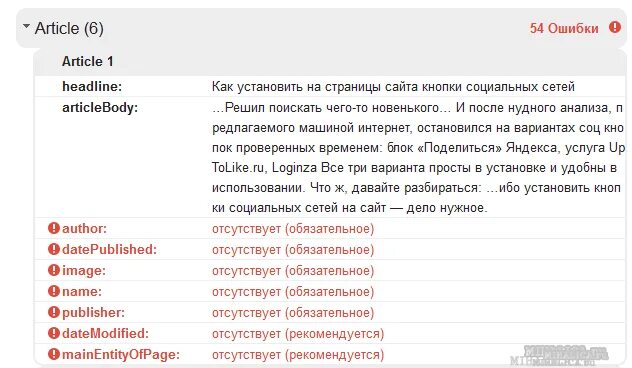
Task: Click the error icon beside 54 Ошибки
Action: [615, 27]
